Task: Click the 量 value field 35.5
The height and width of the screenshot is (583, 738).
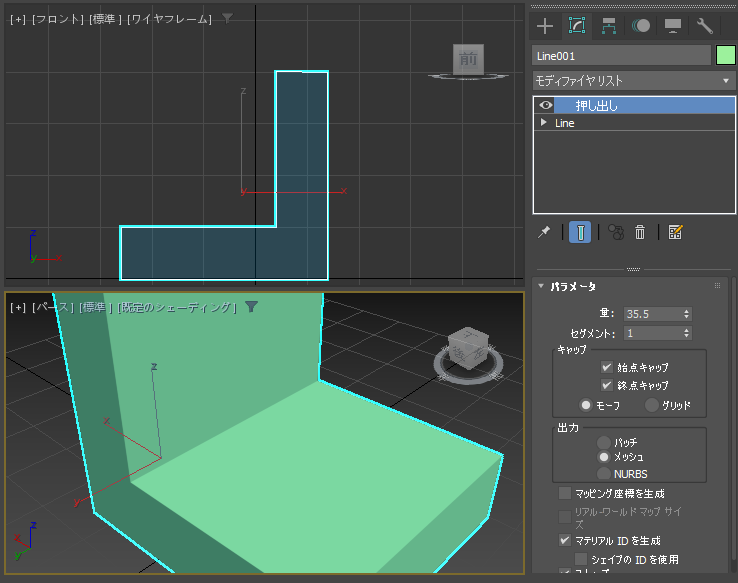Action: click(x=652, y=314)
